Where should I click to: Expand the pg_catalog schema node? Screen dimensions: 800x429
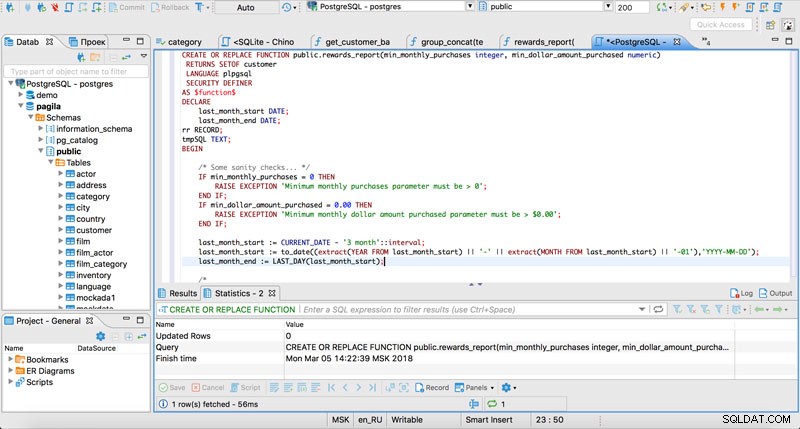[x=40, y=139]
